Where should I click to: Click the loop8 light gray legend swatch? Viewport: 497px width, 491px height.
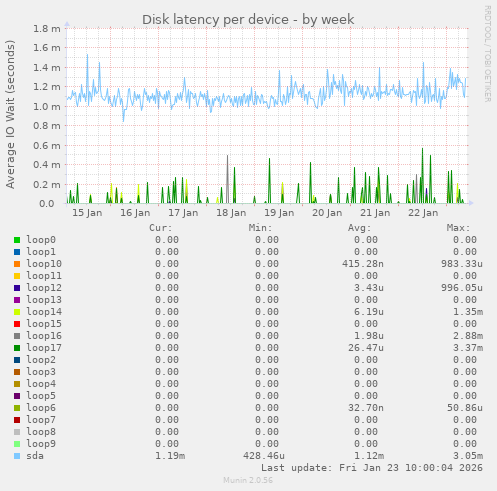[17, 432]
